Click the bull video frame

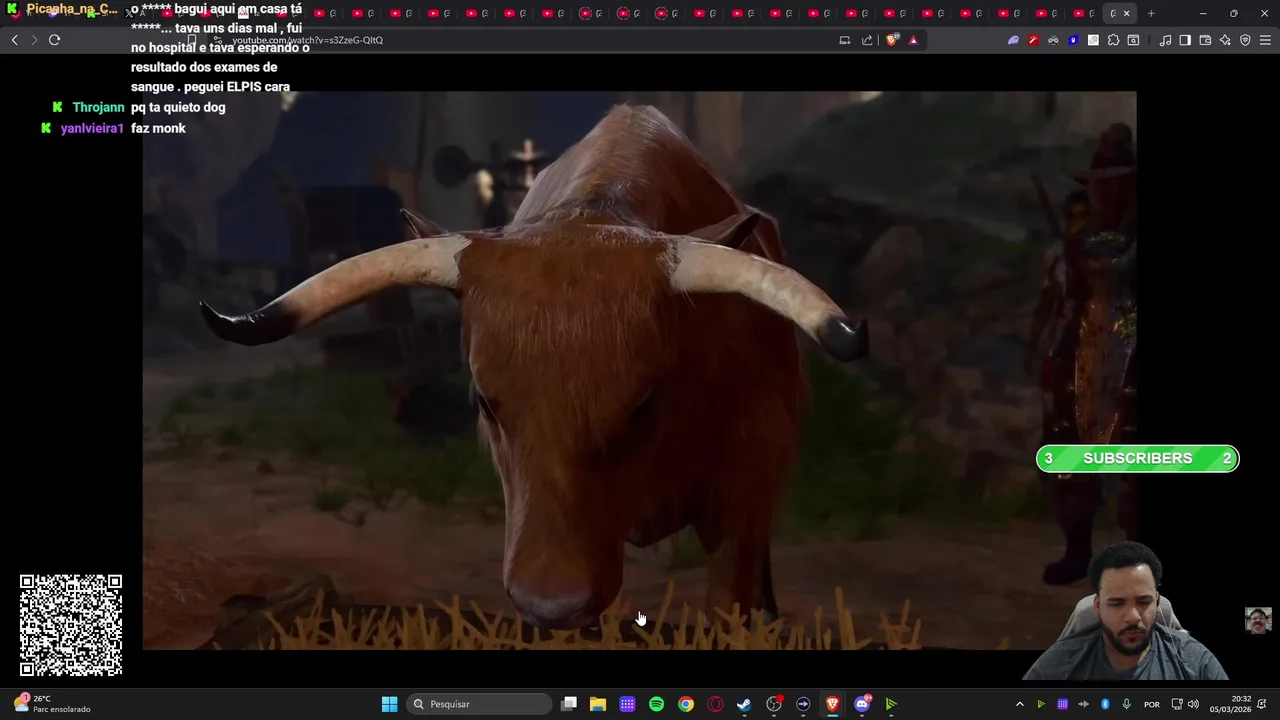point(639,370)
